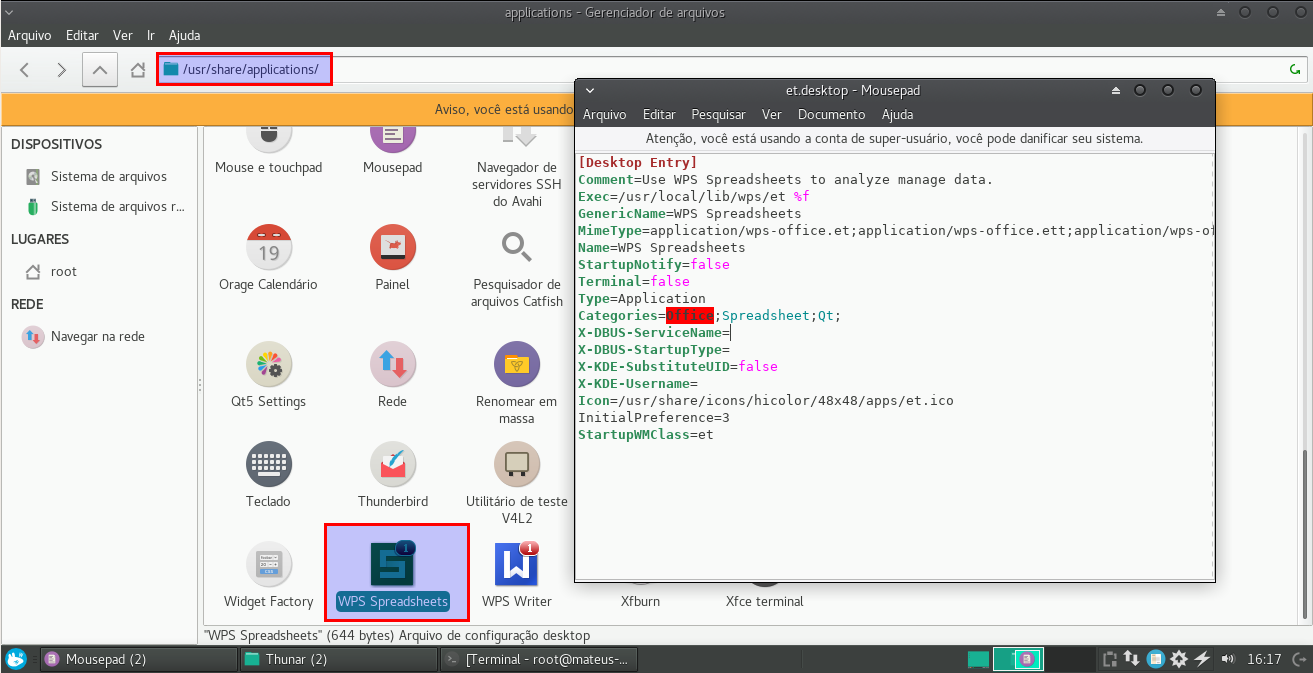Select Rede launcher icon

pyautogui.click(x=392, y=375)
